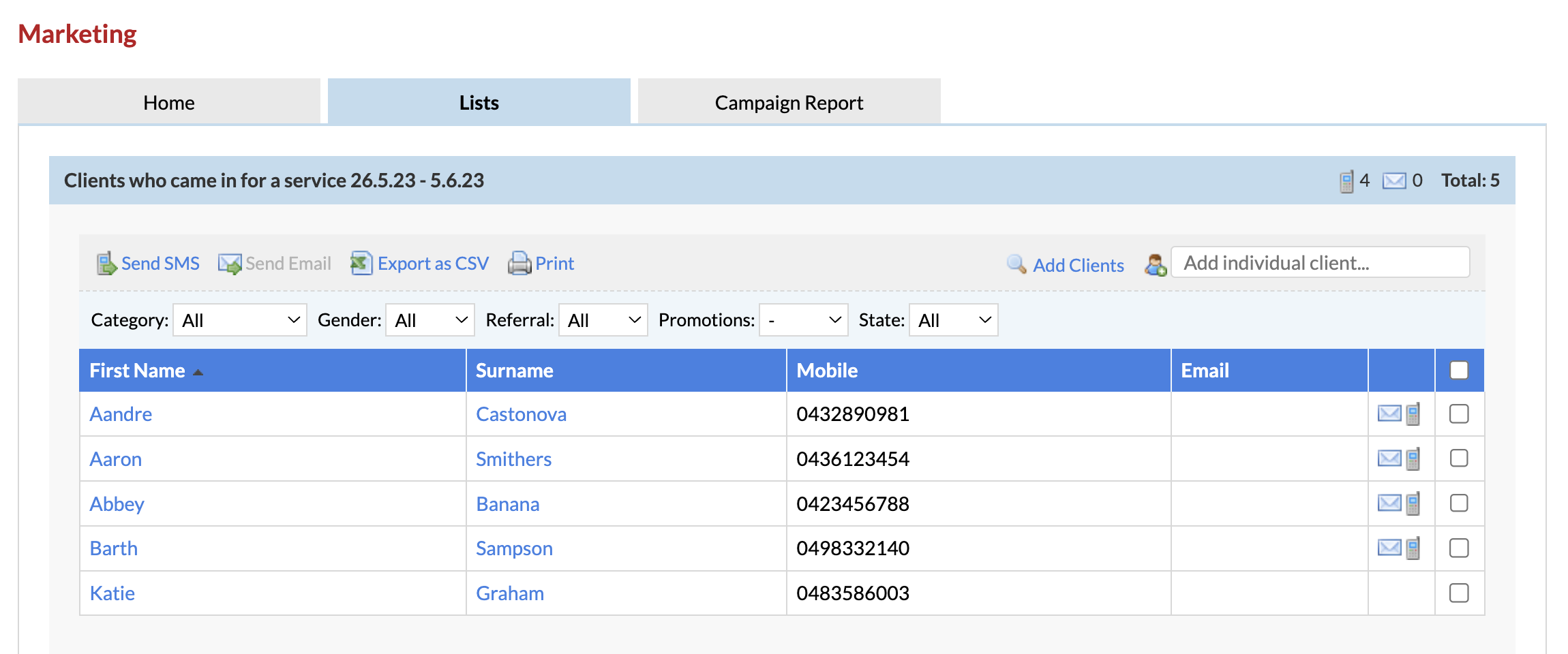The width and height of the screenshot is (1568, 654).
Task: Click mobile number 0432890981
Action: [853, 414]
